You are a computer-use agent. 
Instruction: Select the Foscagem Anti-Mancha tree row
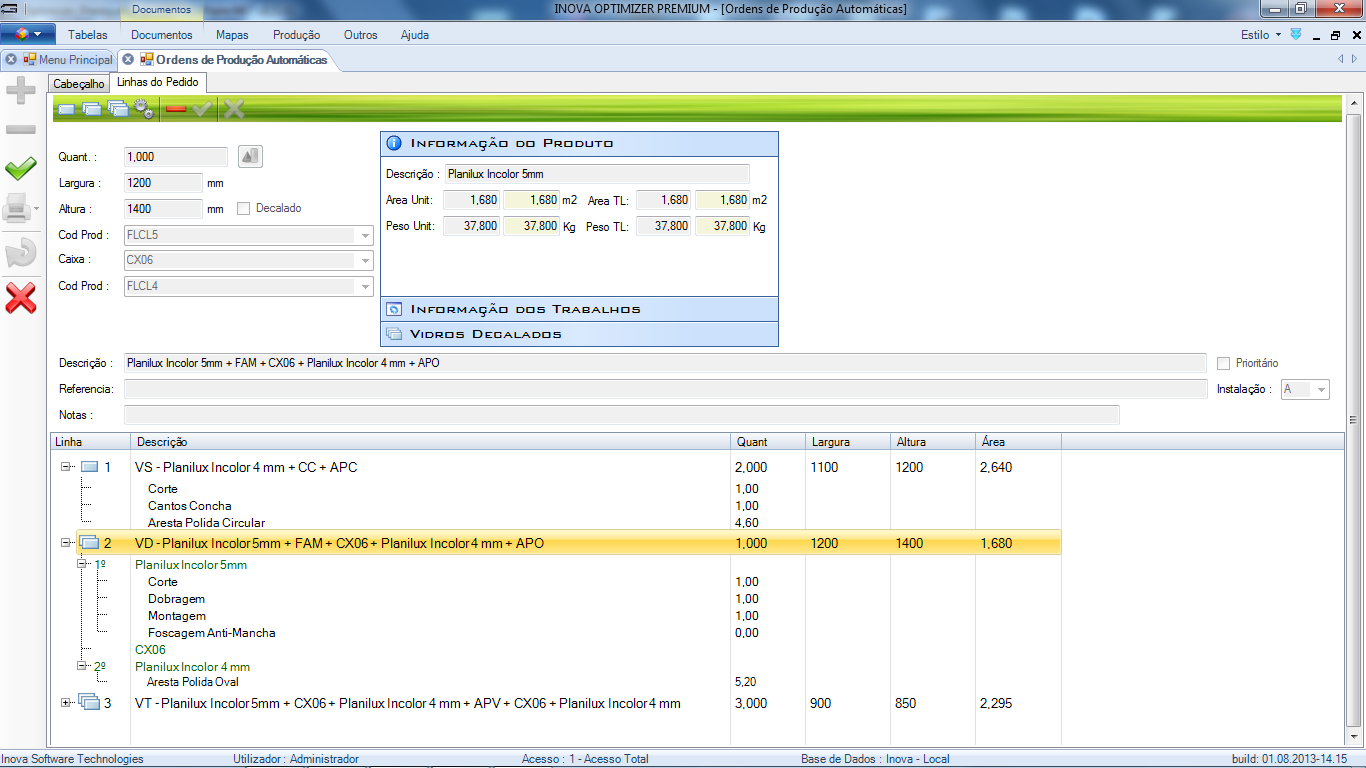point(211,633)
